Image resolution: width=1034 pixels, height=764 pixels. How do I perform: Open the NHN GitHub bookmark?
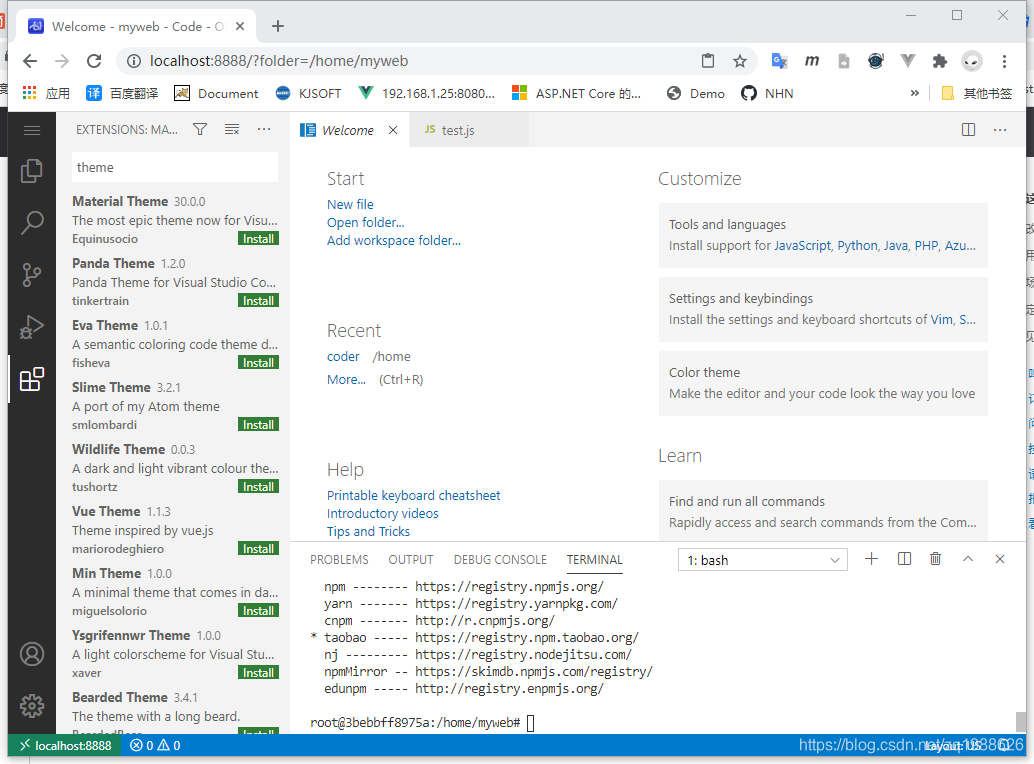(767, 94)
